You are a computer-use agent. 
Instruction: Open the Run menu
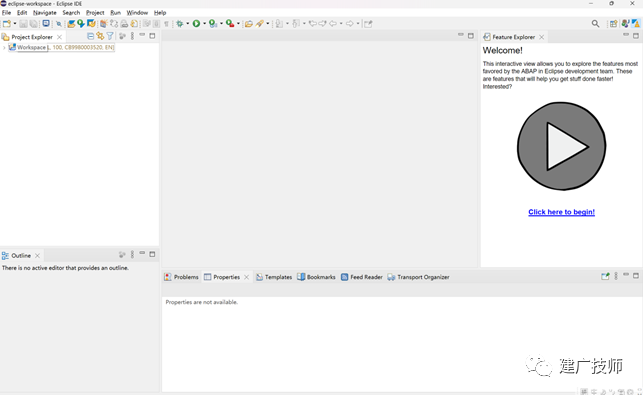click(116, 13)
